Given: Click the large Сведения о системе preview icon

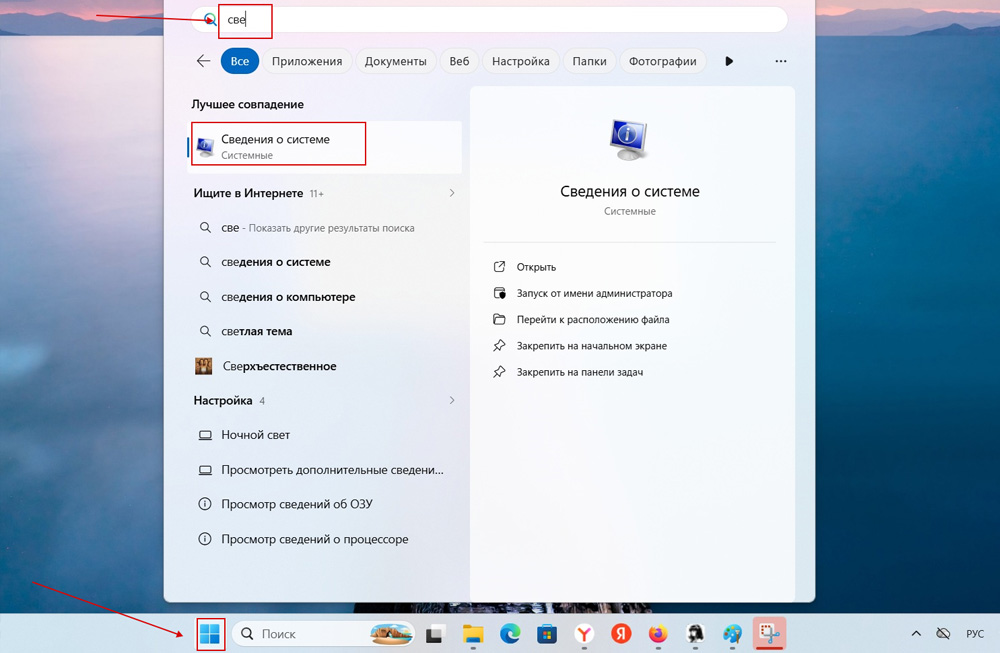Looking at the screenshot, I should click(x=628, y=140).
